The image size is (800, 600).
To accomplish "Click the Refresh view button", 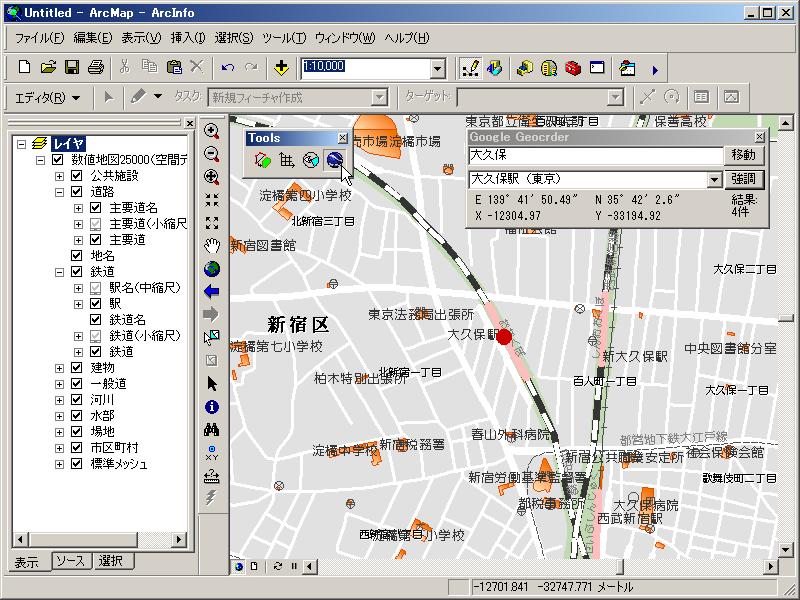I will coord(277,566).
